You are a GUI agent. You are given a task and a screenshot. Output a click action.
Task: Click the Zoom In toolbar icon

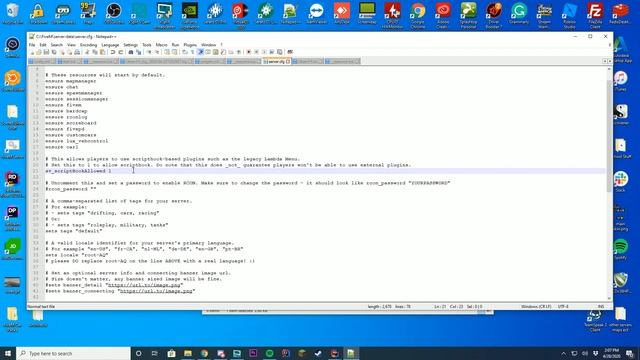149,52
